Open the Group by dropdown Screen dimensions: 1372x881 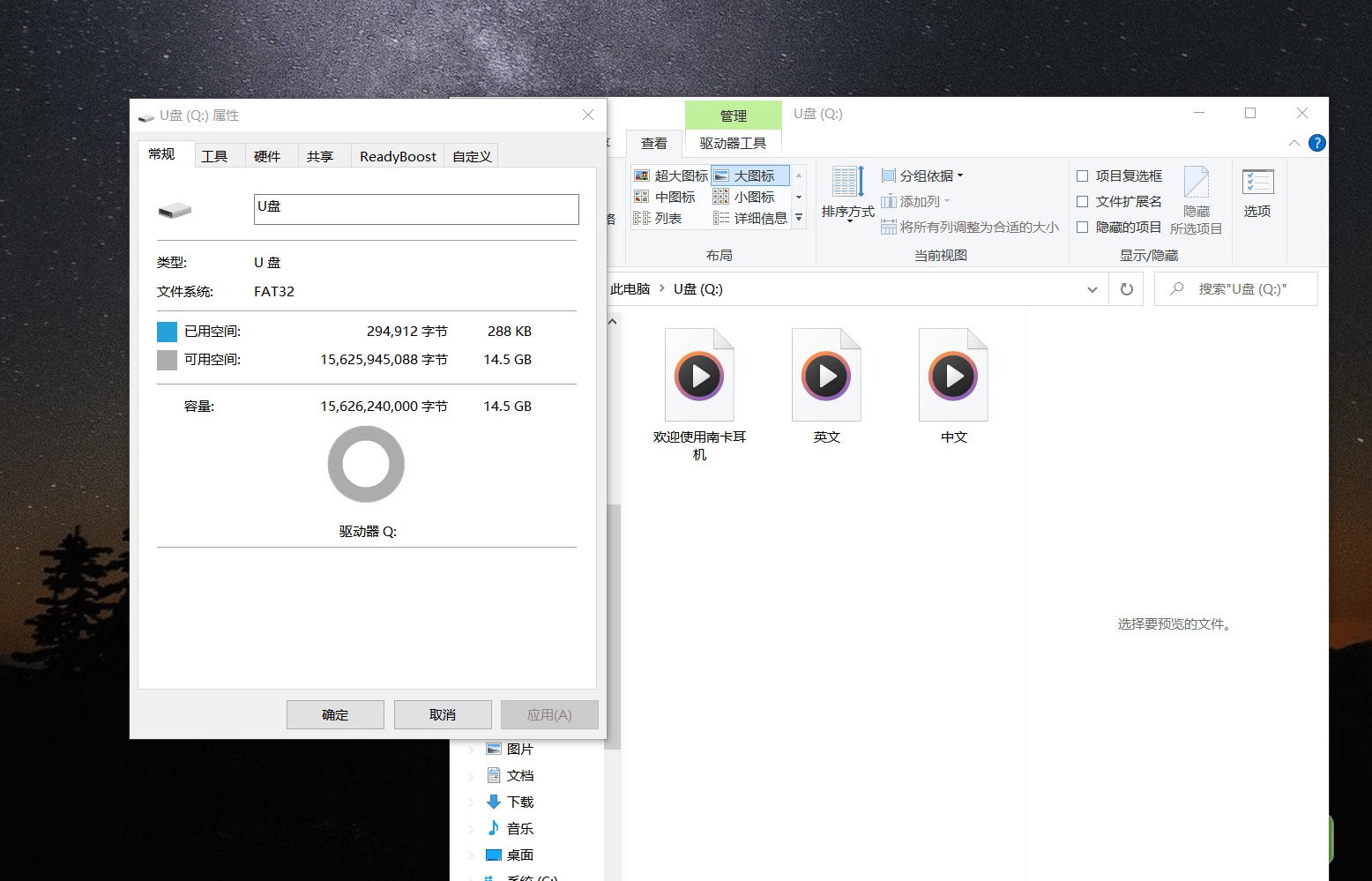point(922,175)
